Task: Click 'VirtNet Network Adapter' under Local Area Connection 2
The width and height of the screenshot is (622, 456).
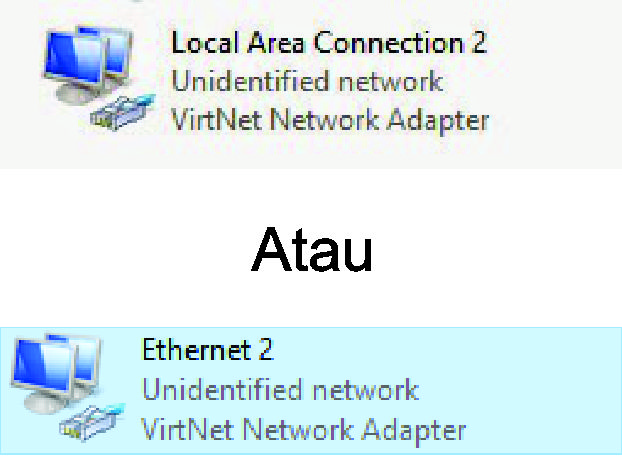Action: click(330, 120)
